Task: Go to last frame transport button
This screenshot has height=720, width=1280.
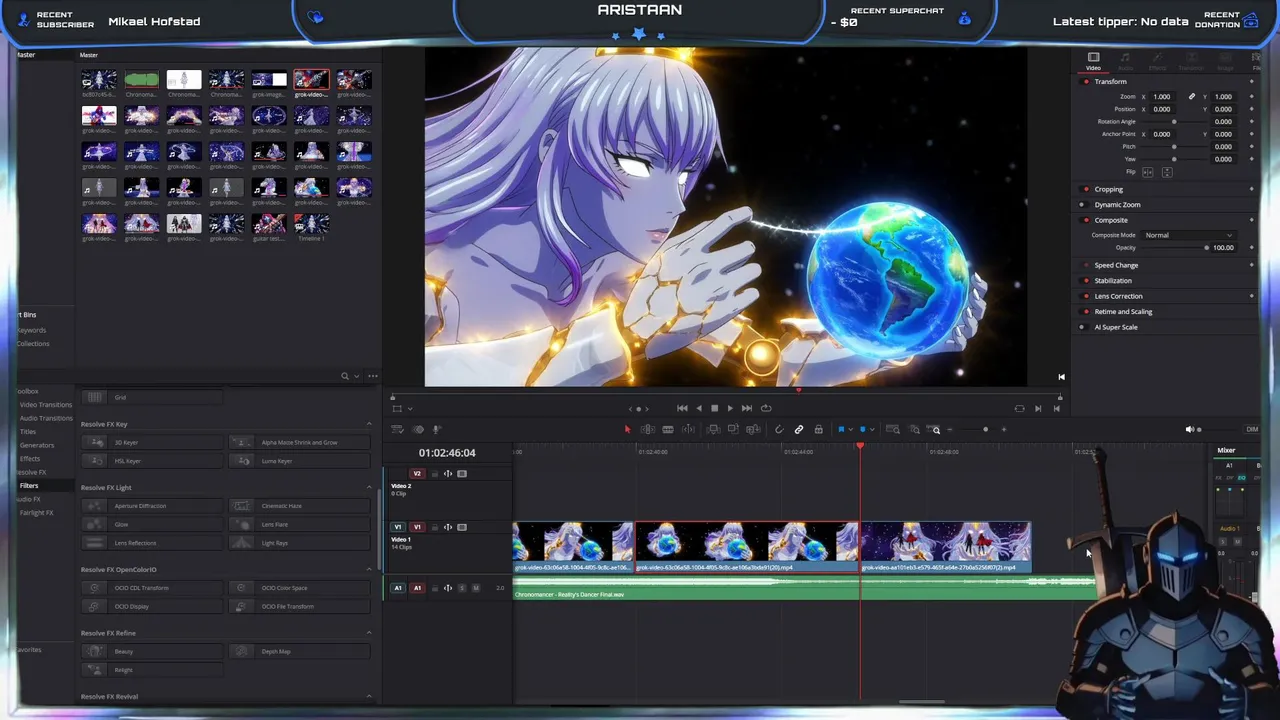Action: [747, 408]
